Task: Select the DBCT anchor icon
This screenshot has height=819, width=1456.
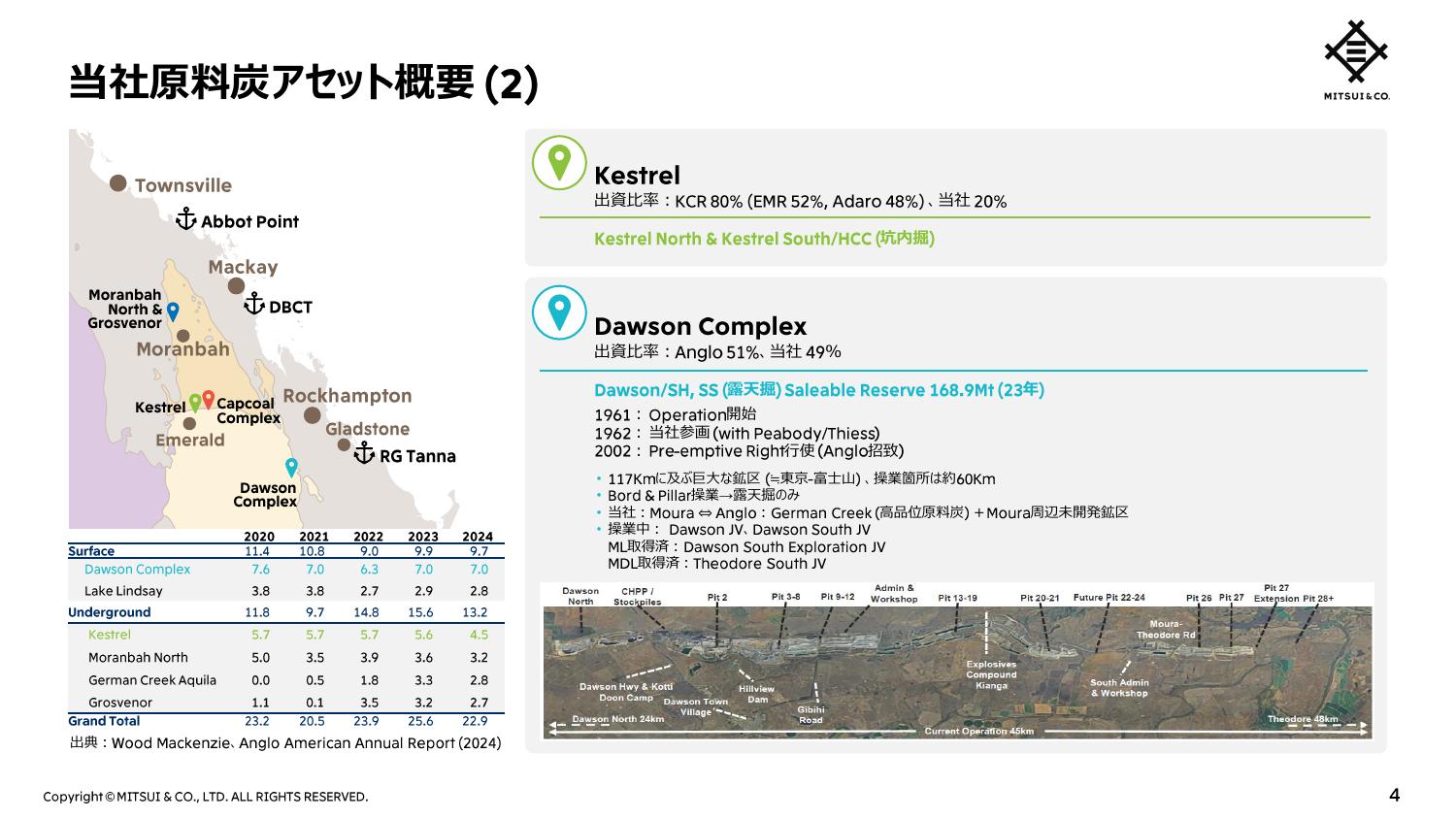Action: tap(253, 305)
